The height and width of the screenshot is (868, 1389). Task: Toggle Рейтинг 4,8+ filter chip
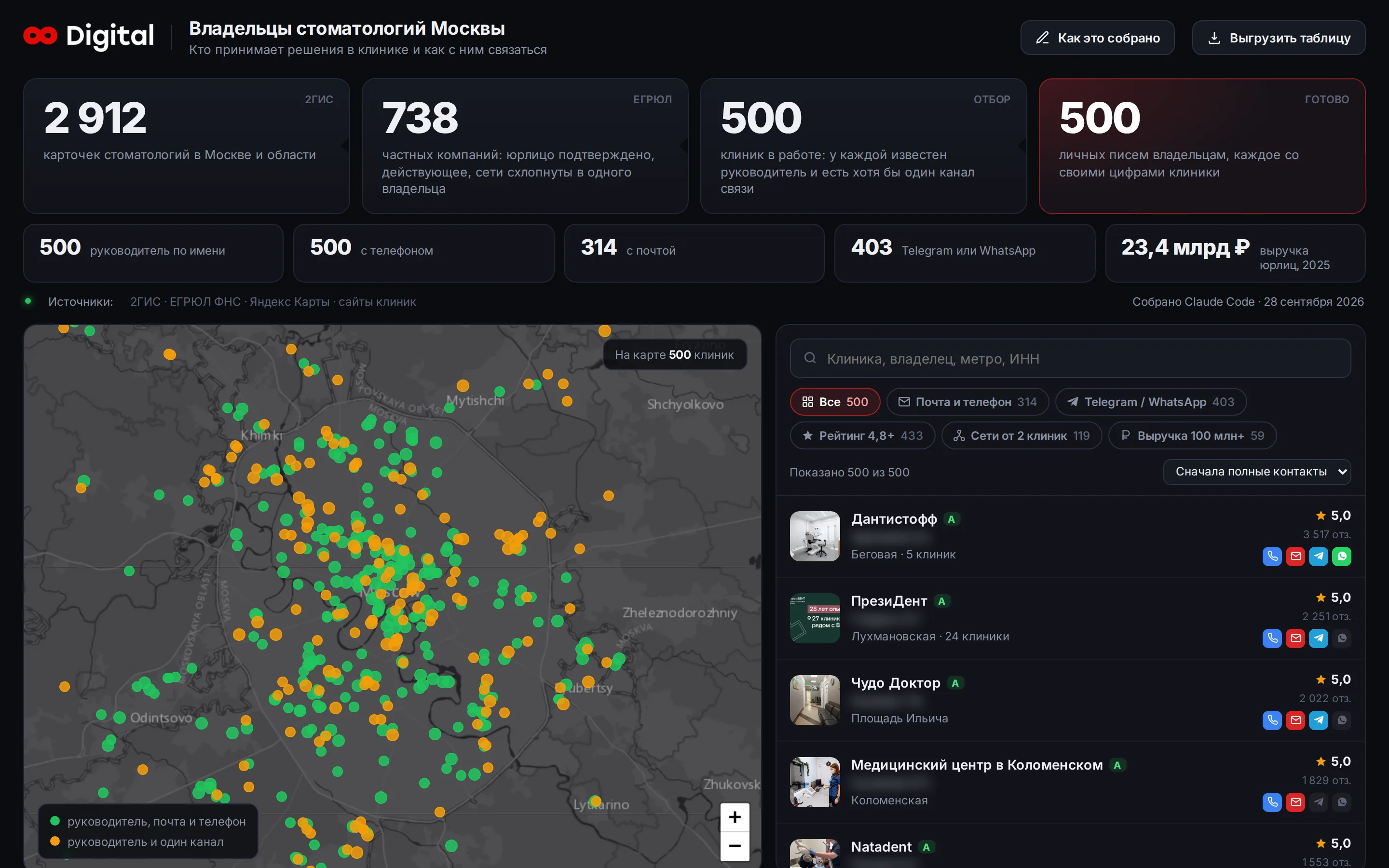click(x=862, y=436)
